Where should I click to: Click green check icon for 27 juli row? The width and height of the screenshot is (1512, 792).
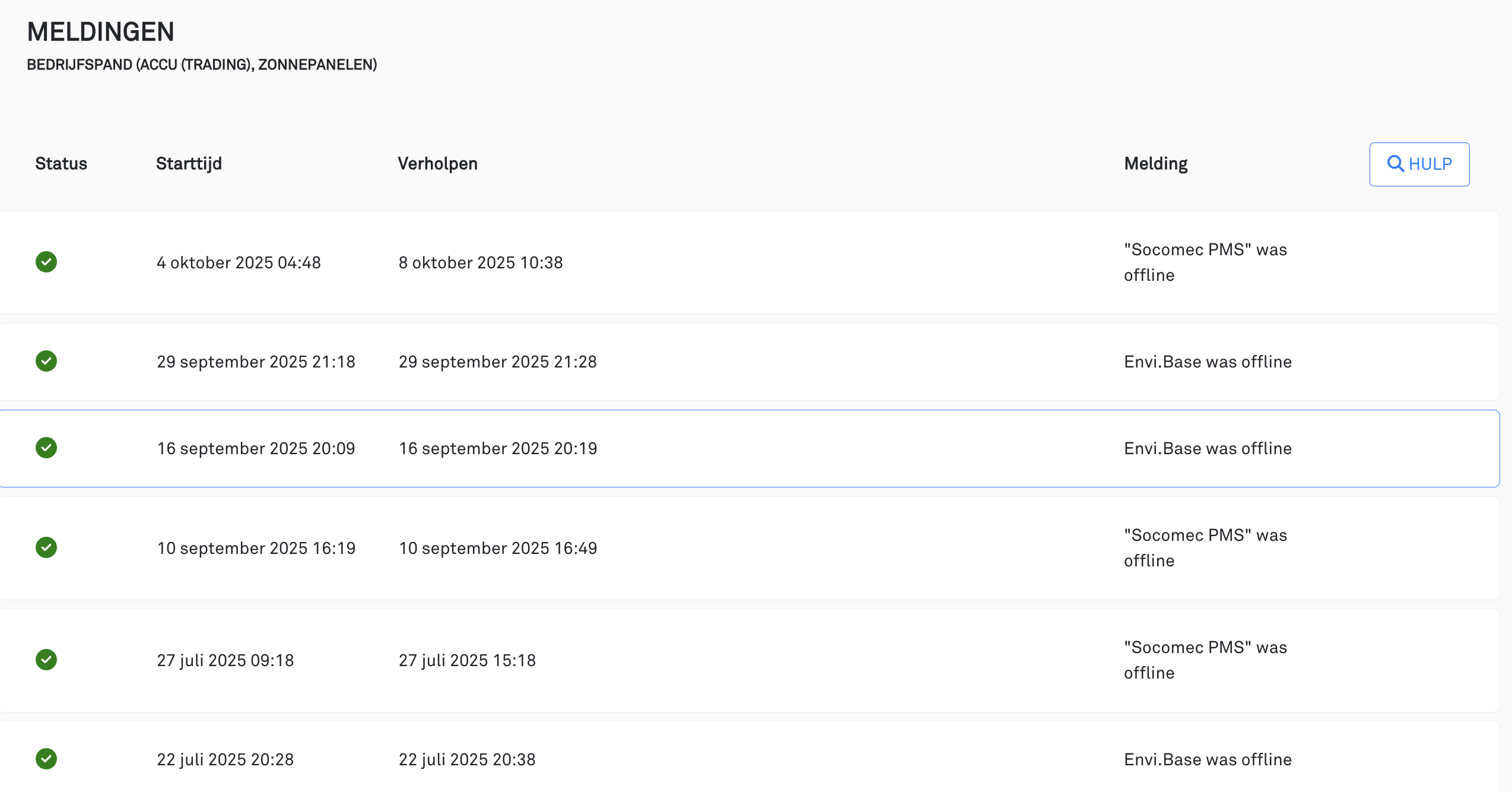(46, 660)
